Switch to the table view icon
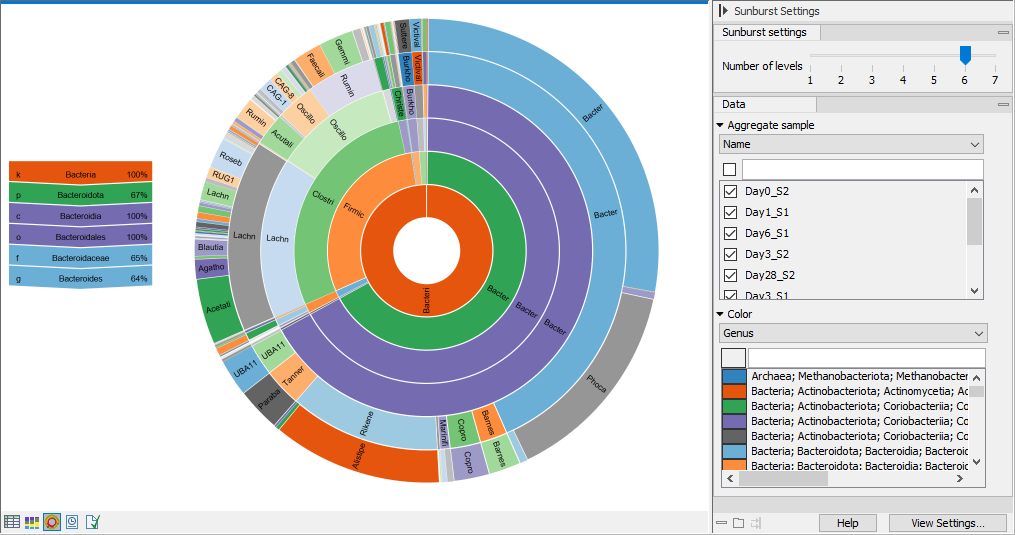This screenshot has width=1015, height=535. (12, 521)
